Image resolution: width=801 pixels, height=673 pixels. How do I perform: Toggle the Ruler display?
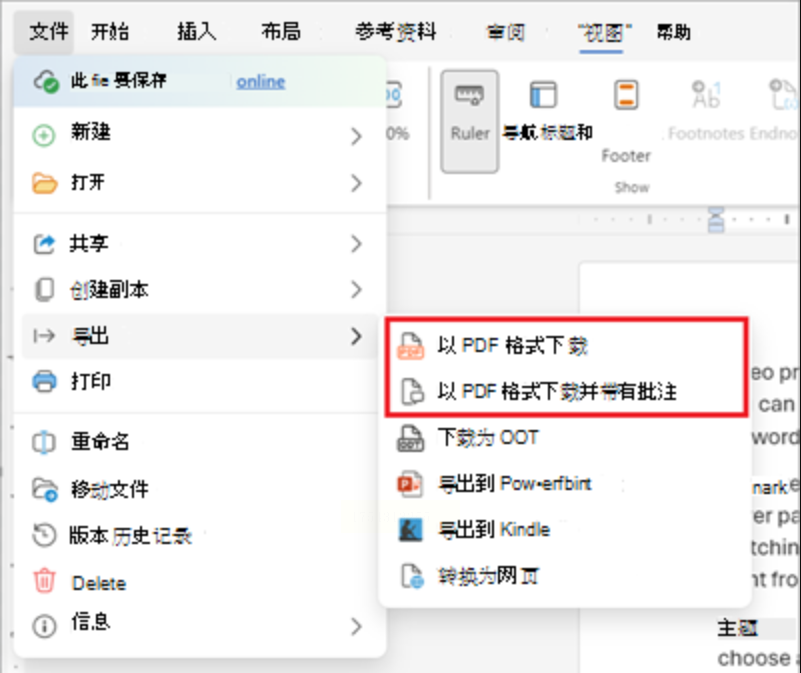click(470, 121)
